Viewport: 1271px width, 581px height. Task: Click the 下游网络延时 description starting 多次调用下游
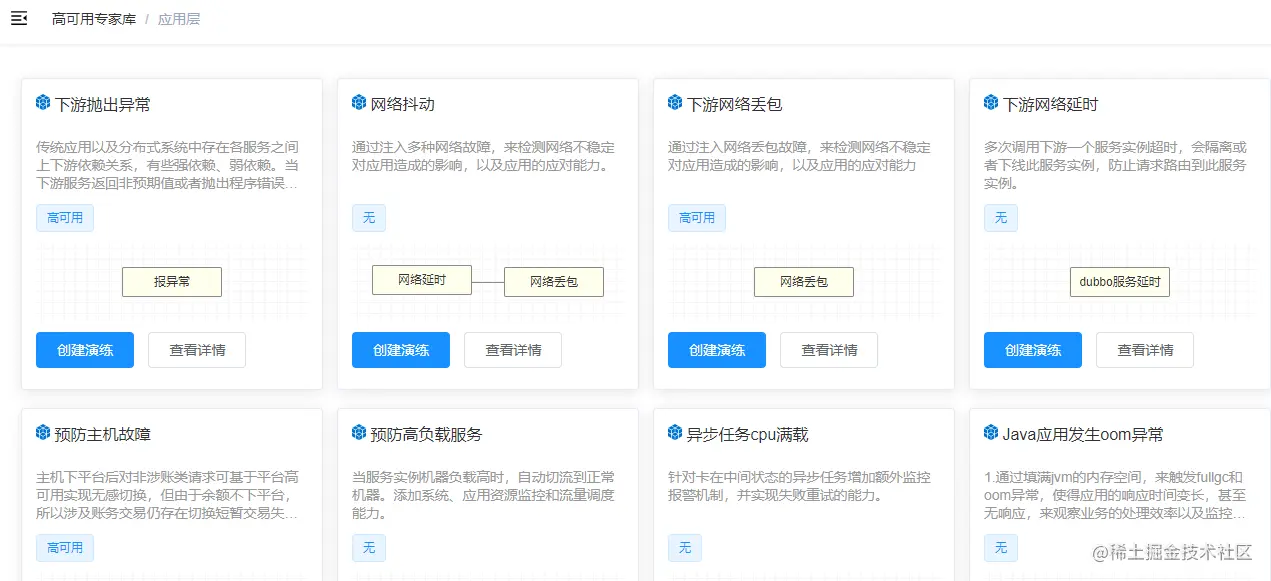click(x=1115, y=165)
